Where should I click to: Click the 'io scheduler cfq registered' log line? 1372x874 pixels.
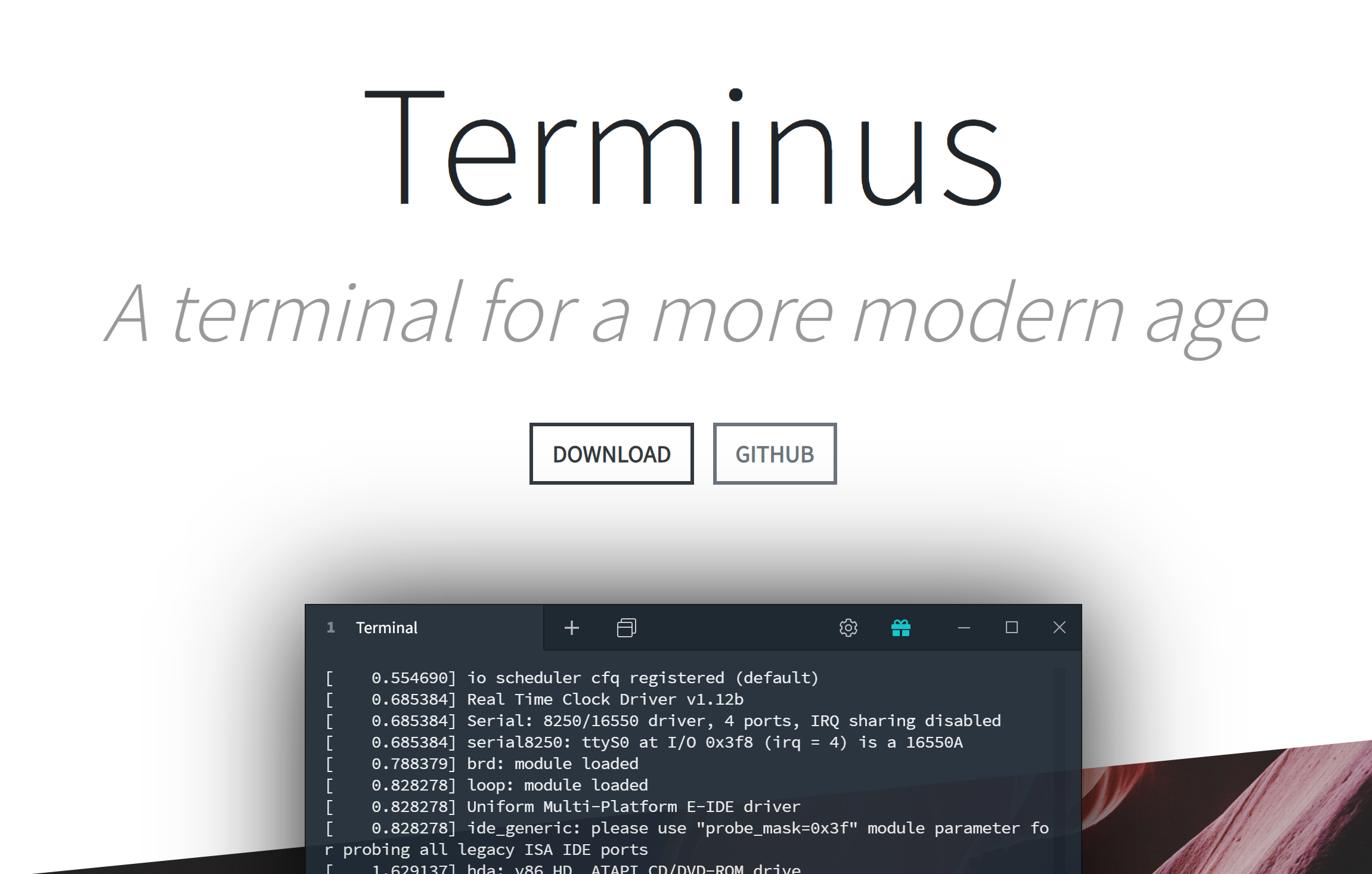(572, 678)
